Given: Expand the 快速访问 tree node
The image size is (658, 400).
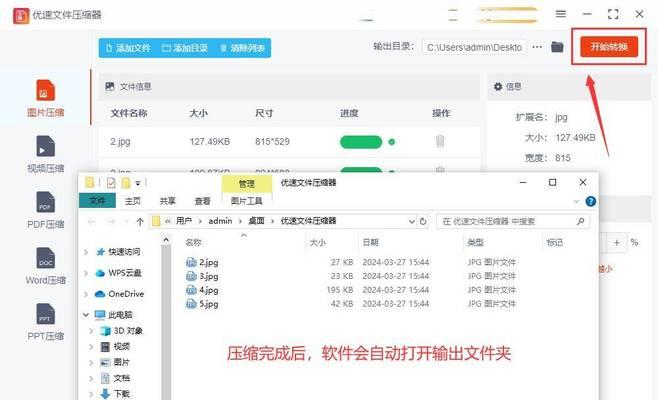Looking at the screenshot, I should pyautogui.click(x=86, y=252).
